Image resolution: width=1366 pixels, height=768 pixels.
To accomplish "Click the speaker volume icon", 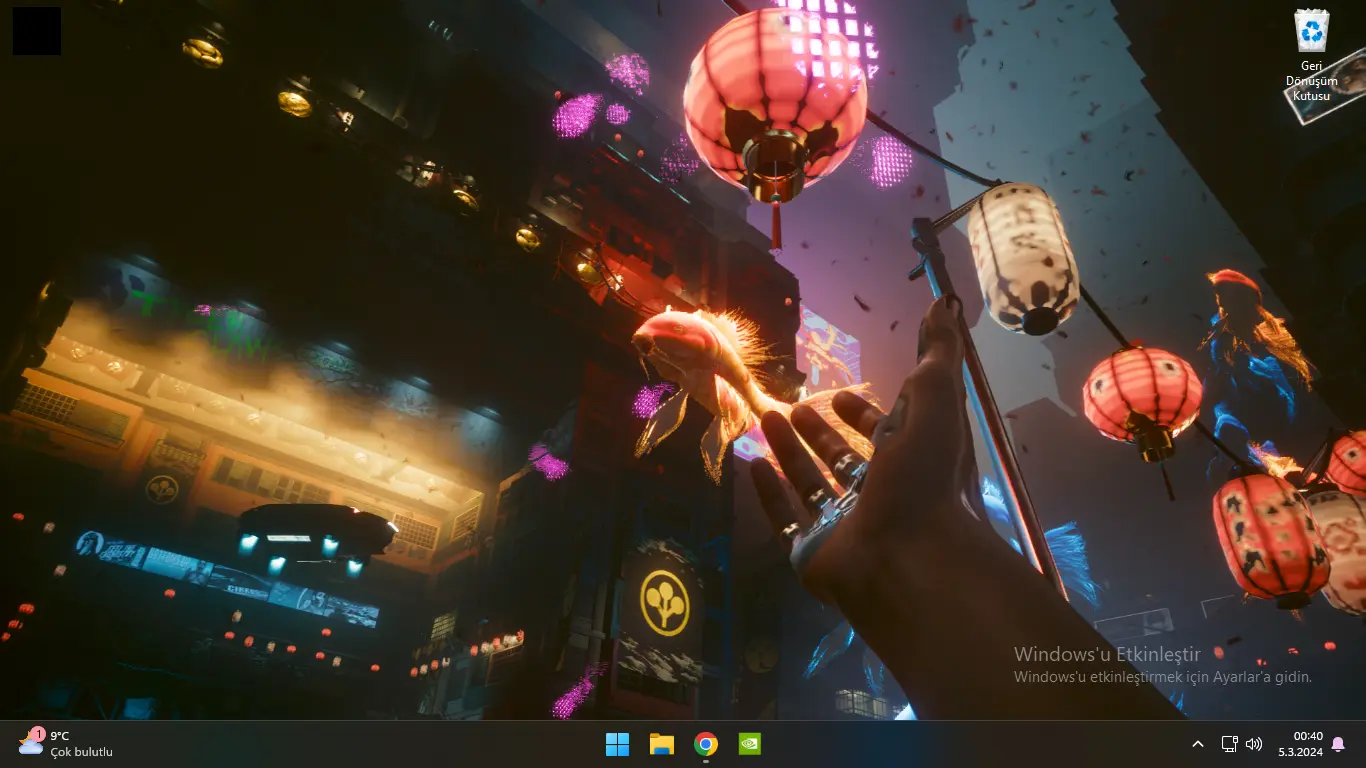I will pos(1254,744).
